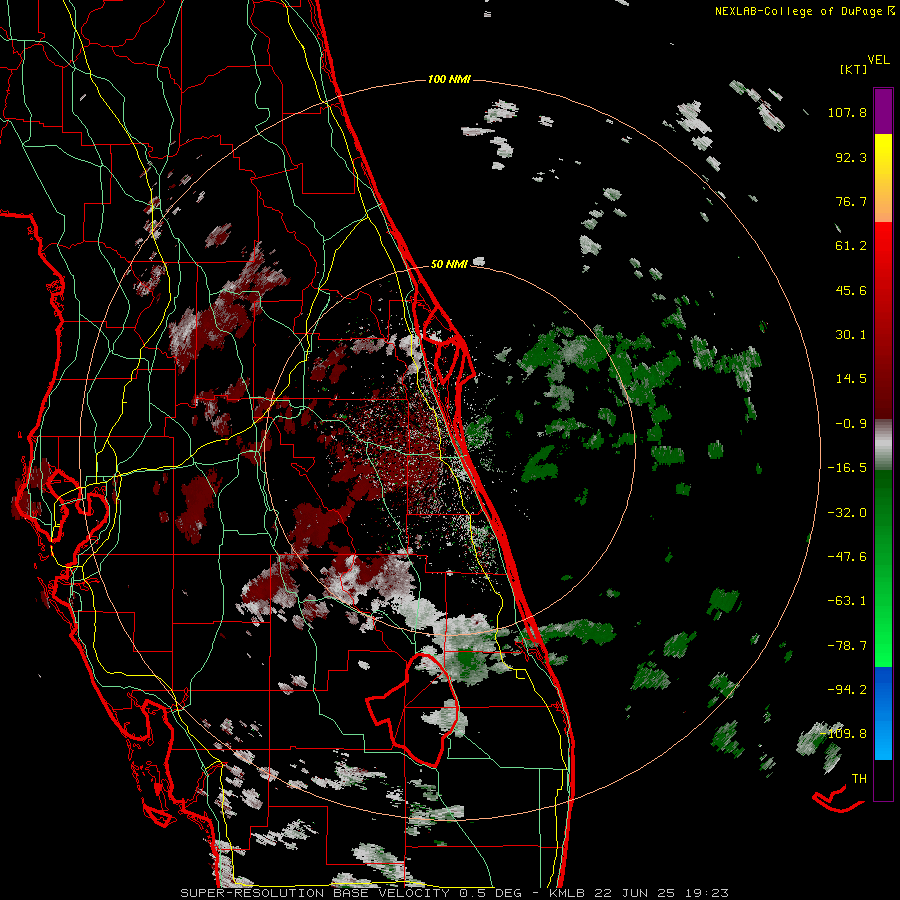This screenshot has width=900, height=900.
Task: Select the -109.8 velocity scale value
Action: point(844,734)
